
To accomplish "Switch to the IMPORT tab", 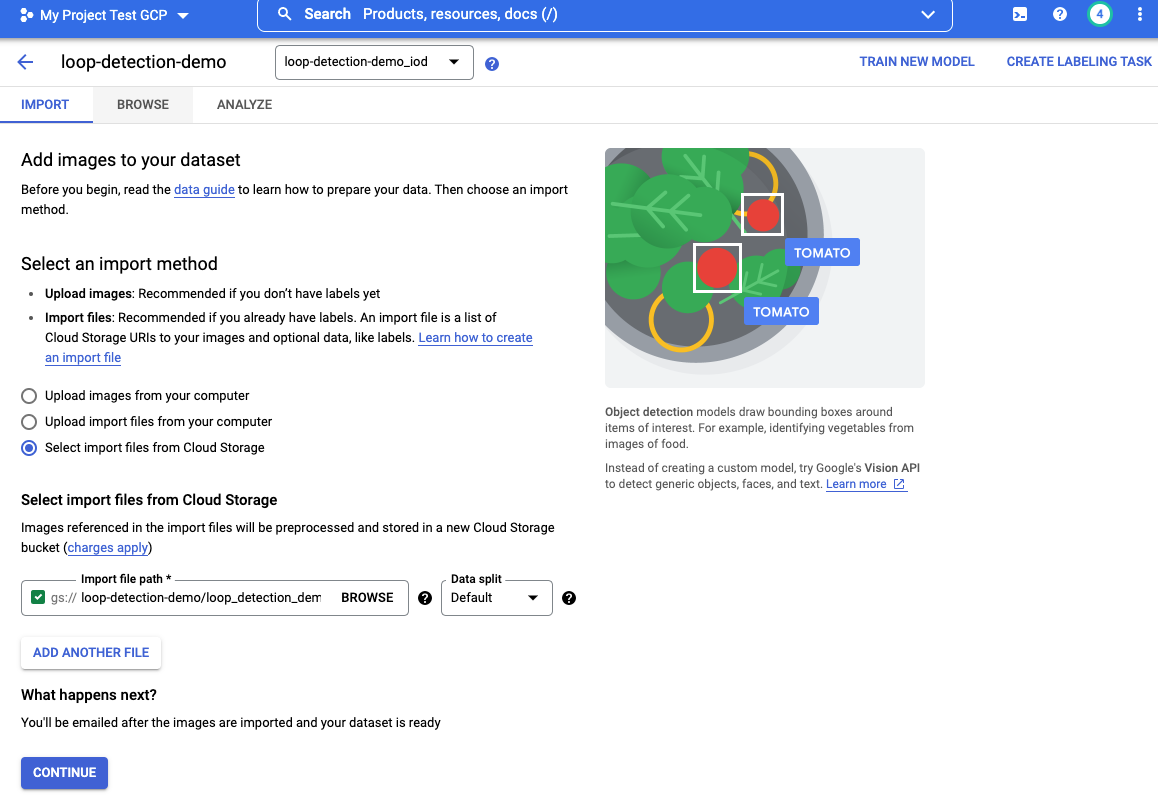I will point(45,105).
